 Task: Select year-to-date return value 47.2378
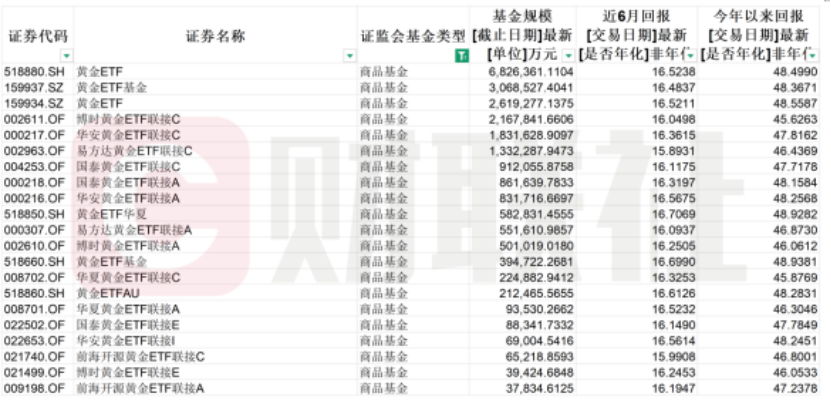coord(795,388)
